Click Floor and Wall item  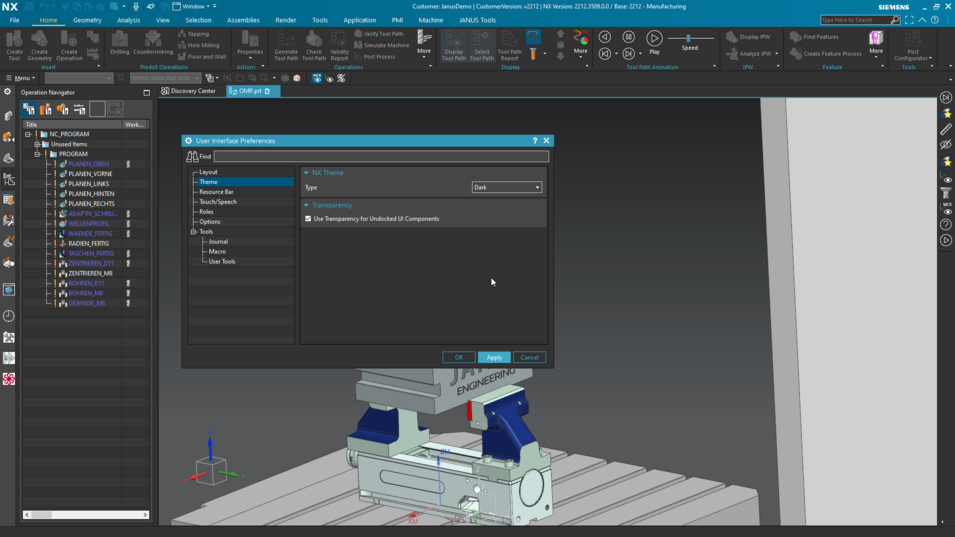202,57
